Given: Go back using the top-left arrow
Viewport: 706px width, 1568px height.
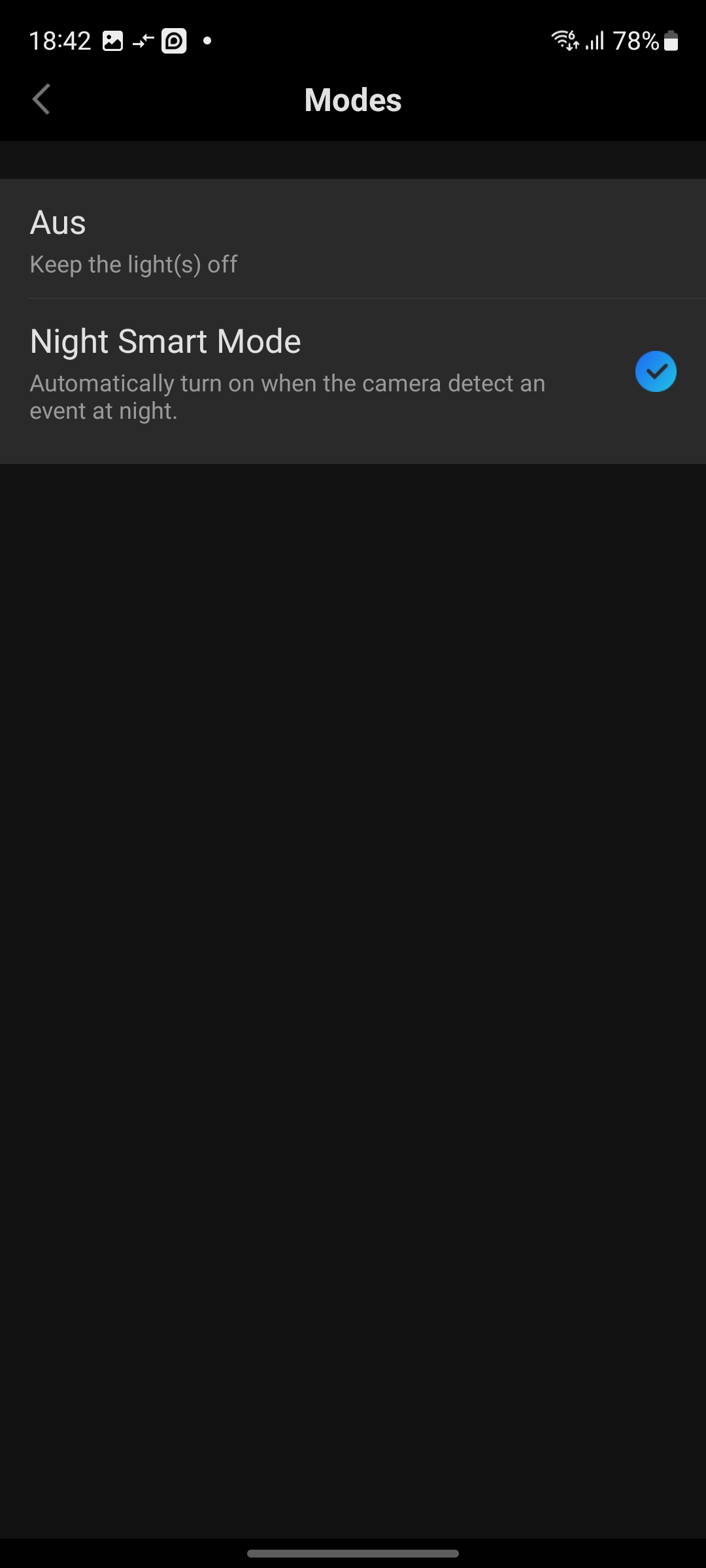Looking at the screenshot, I should coord(41,99).
